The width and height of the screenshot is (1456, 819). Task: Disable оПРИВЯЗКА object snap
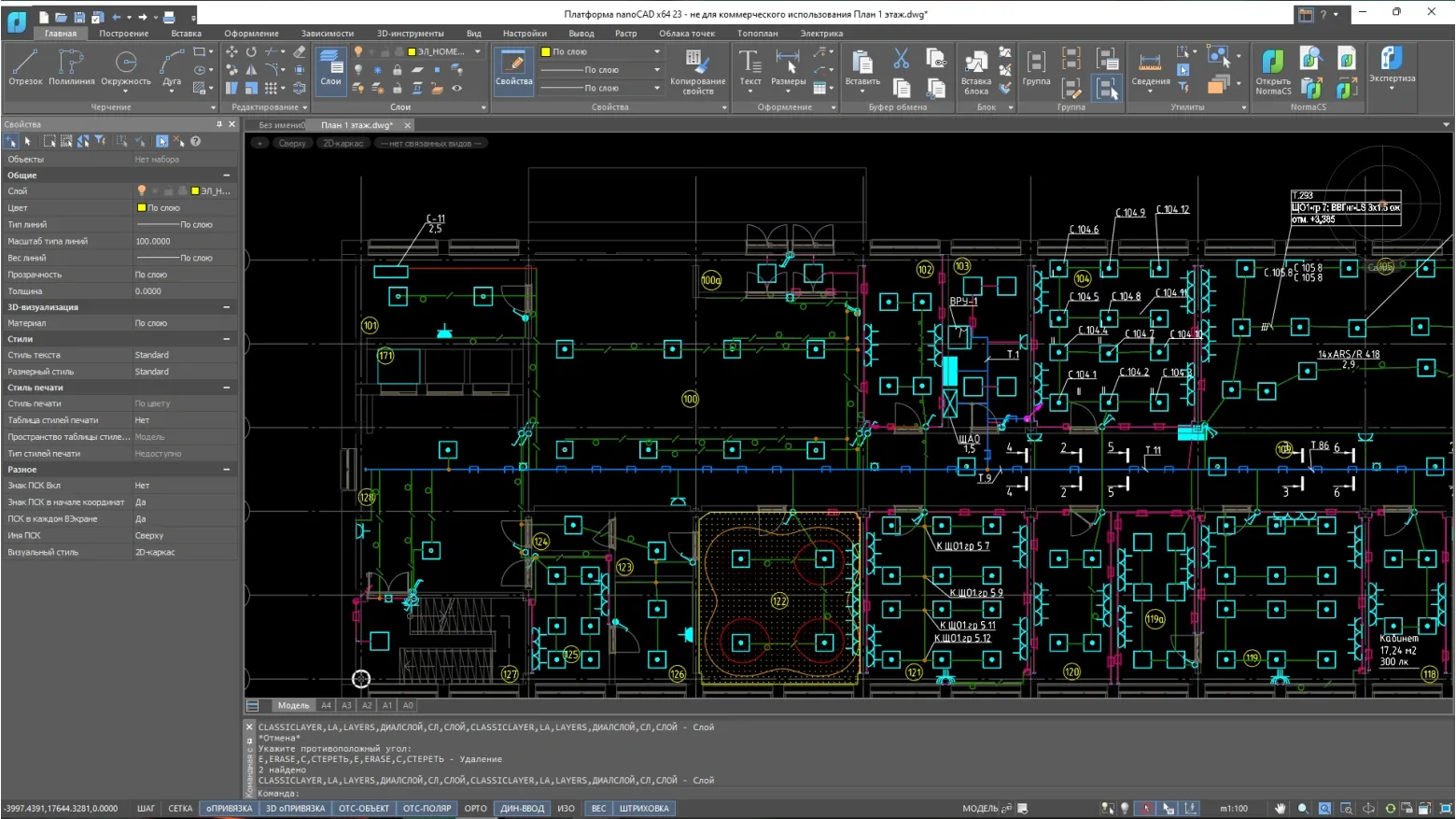point(229,809)
